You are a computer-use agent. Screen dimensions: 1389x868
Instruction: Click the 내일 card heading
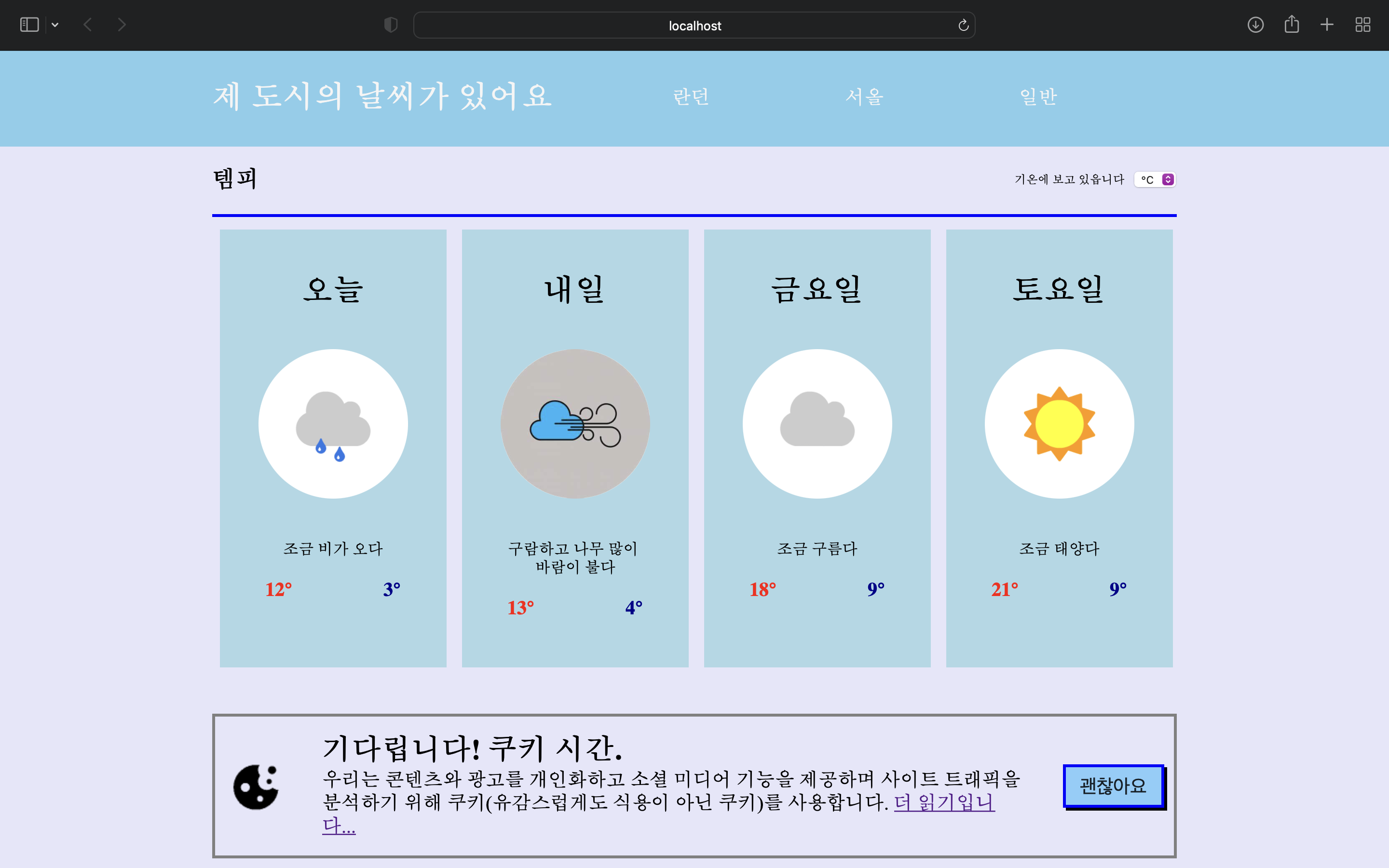coord(575,289)
